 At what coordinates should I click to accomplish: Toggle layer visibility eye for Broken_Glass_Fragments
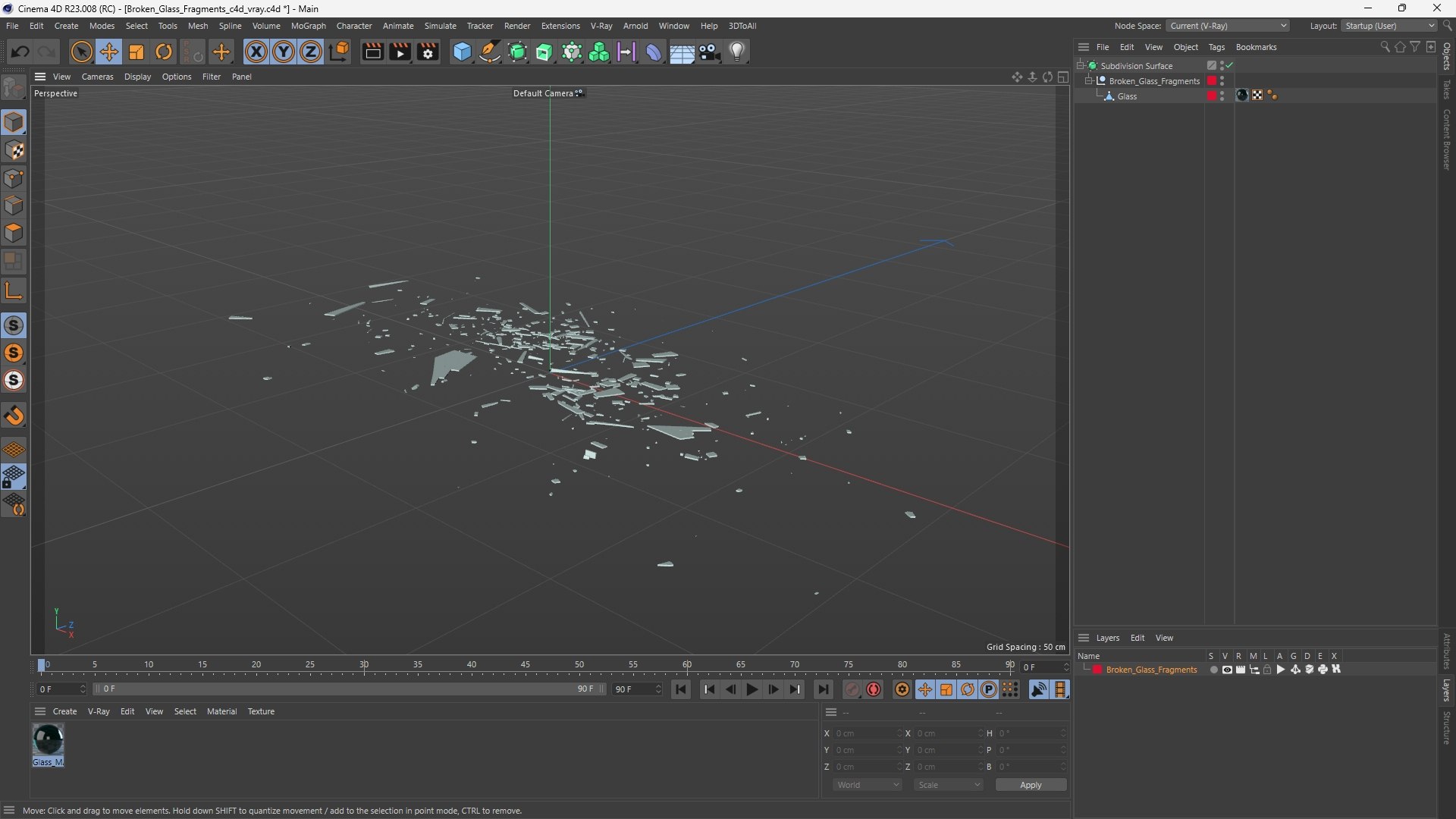click(x=1227, y=670)
